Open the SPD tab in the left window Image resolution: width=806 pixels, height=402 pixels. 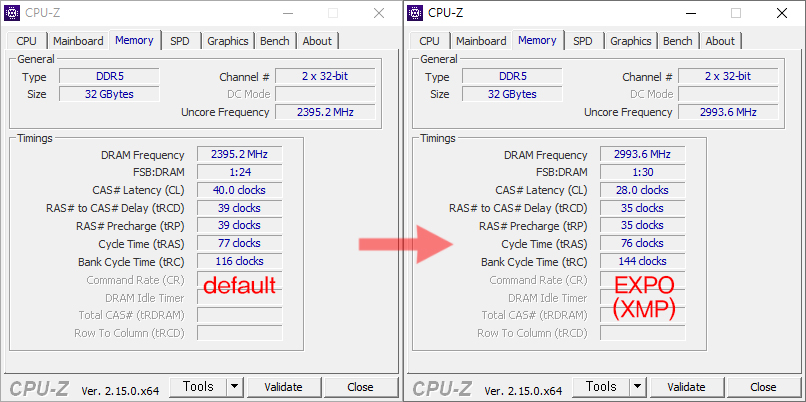[x=180, y=41]
